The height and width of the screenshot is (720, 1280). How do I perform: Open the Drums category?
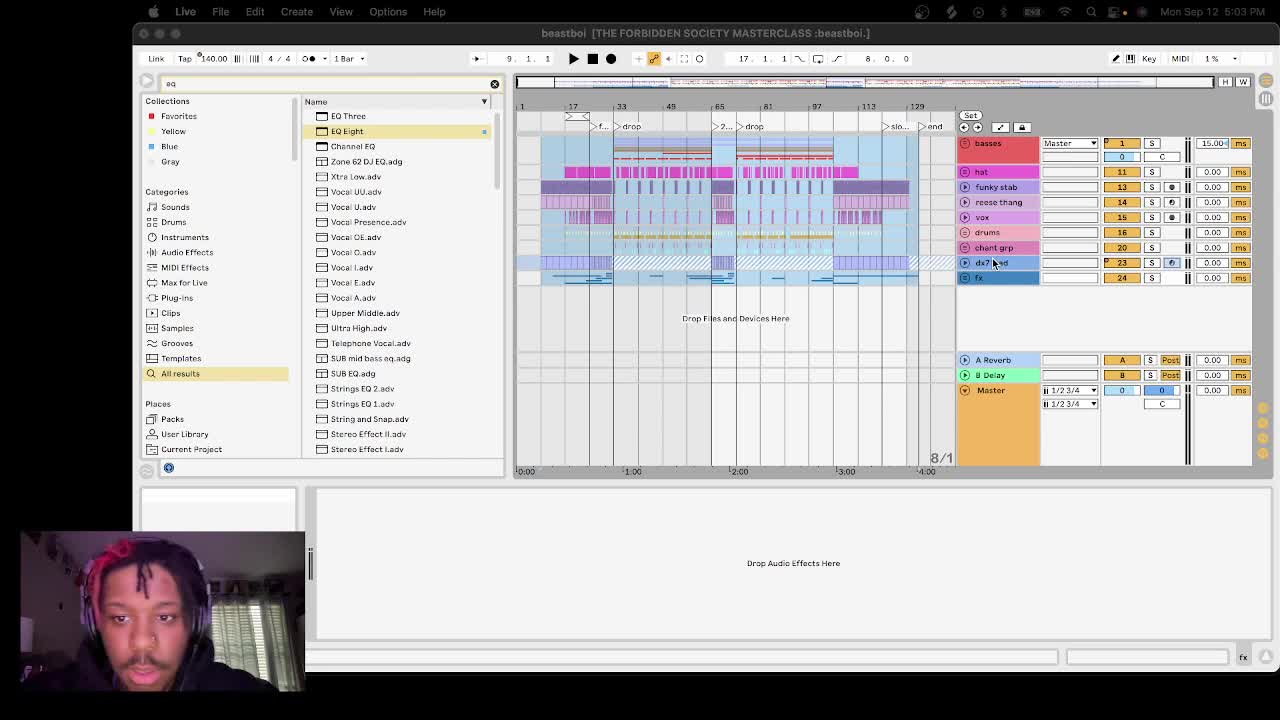click(x=174, y=222)
